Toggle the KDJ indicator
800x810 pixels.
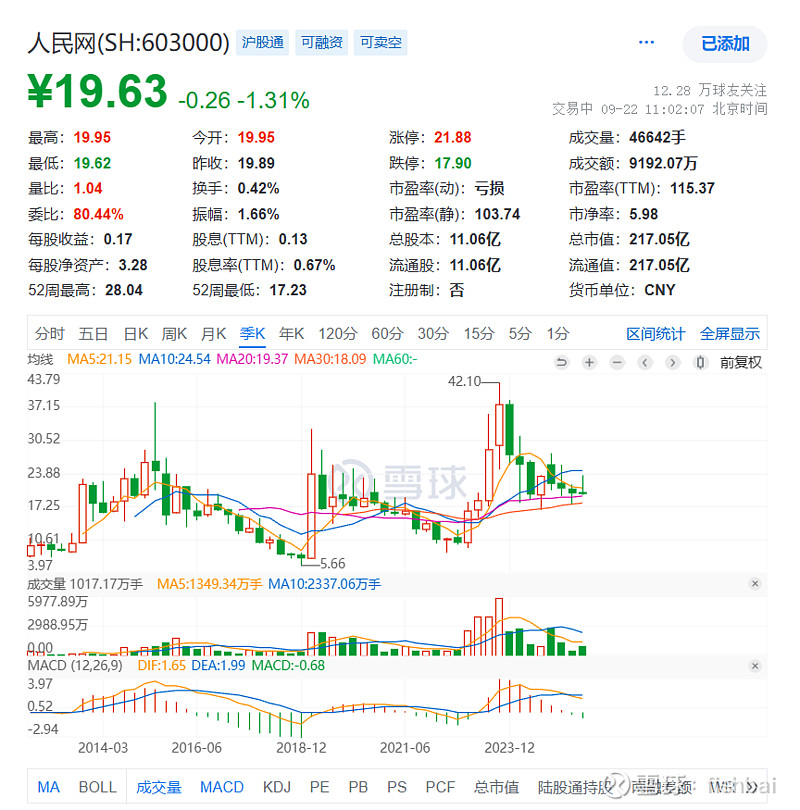coord(277,787)
